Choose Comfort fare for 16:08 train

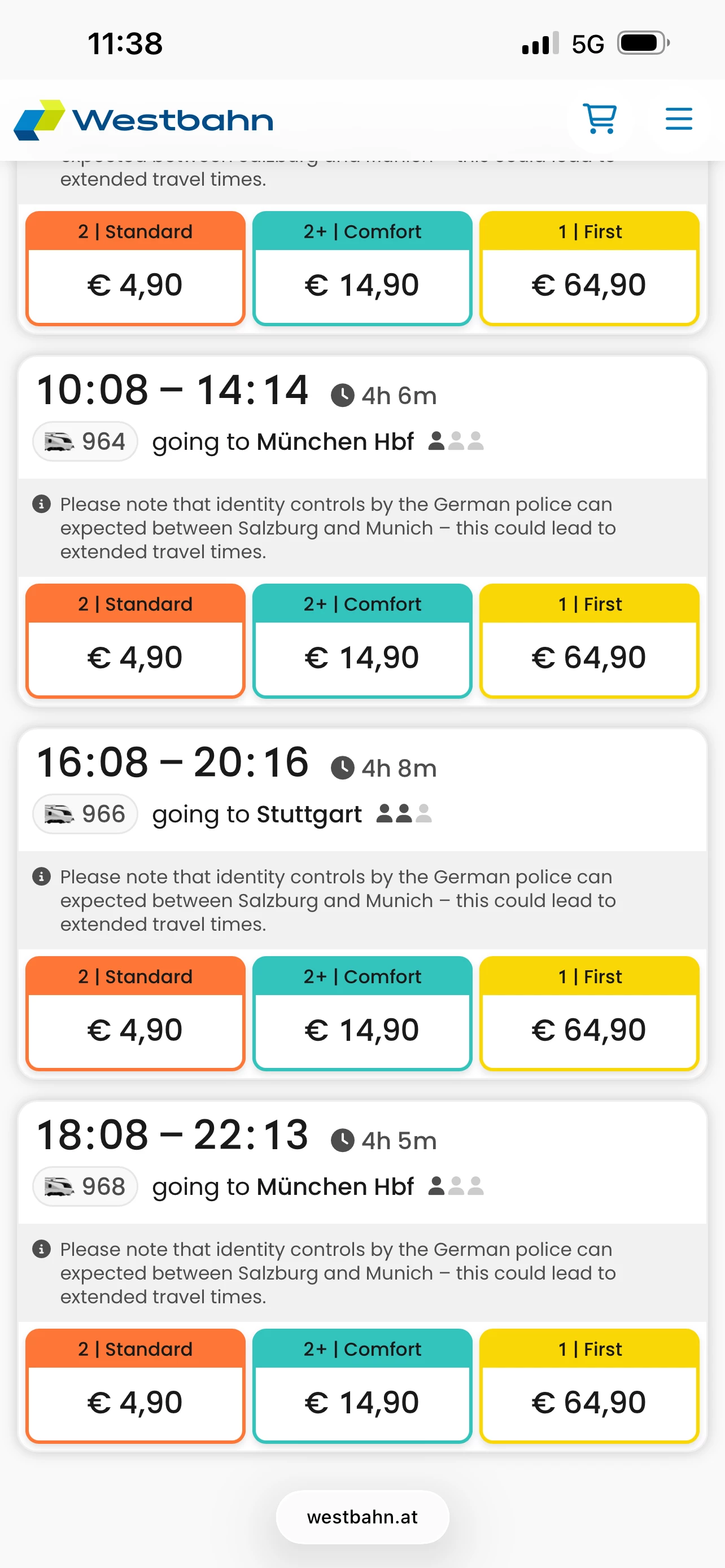pos(362,1013)
